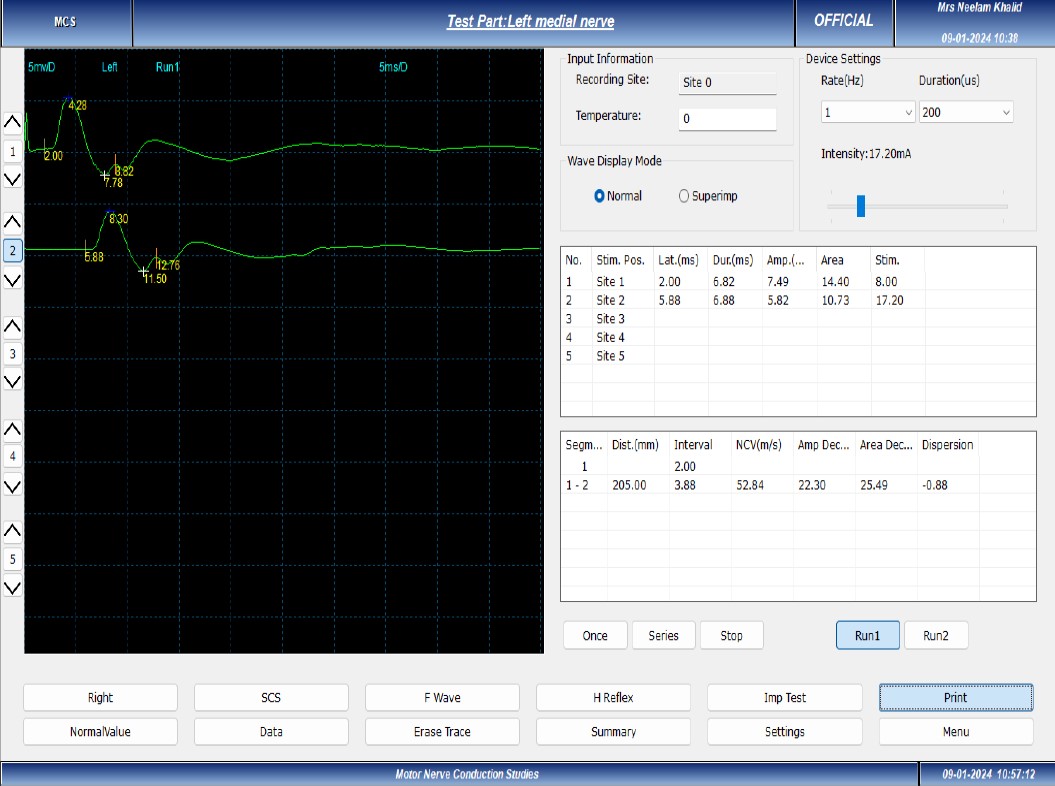Click the 2.00 onset marker on trace 1
The width and height of the screenshot is (1055, 786).
53,156
